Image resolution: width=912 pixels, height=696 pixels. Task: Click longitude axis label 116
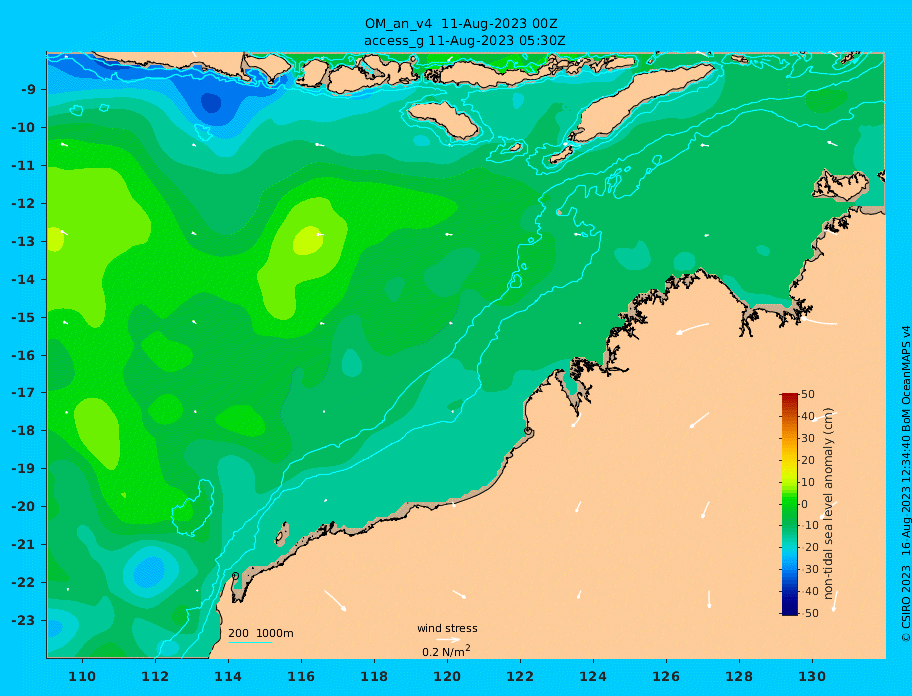tap(301, 676)
